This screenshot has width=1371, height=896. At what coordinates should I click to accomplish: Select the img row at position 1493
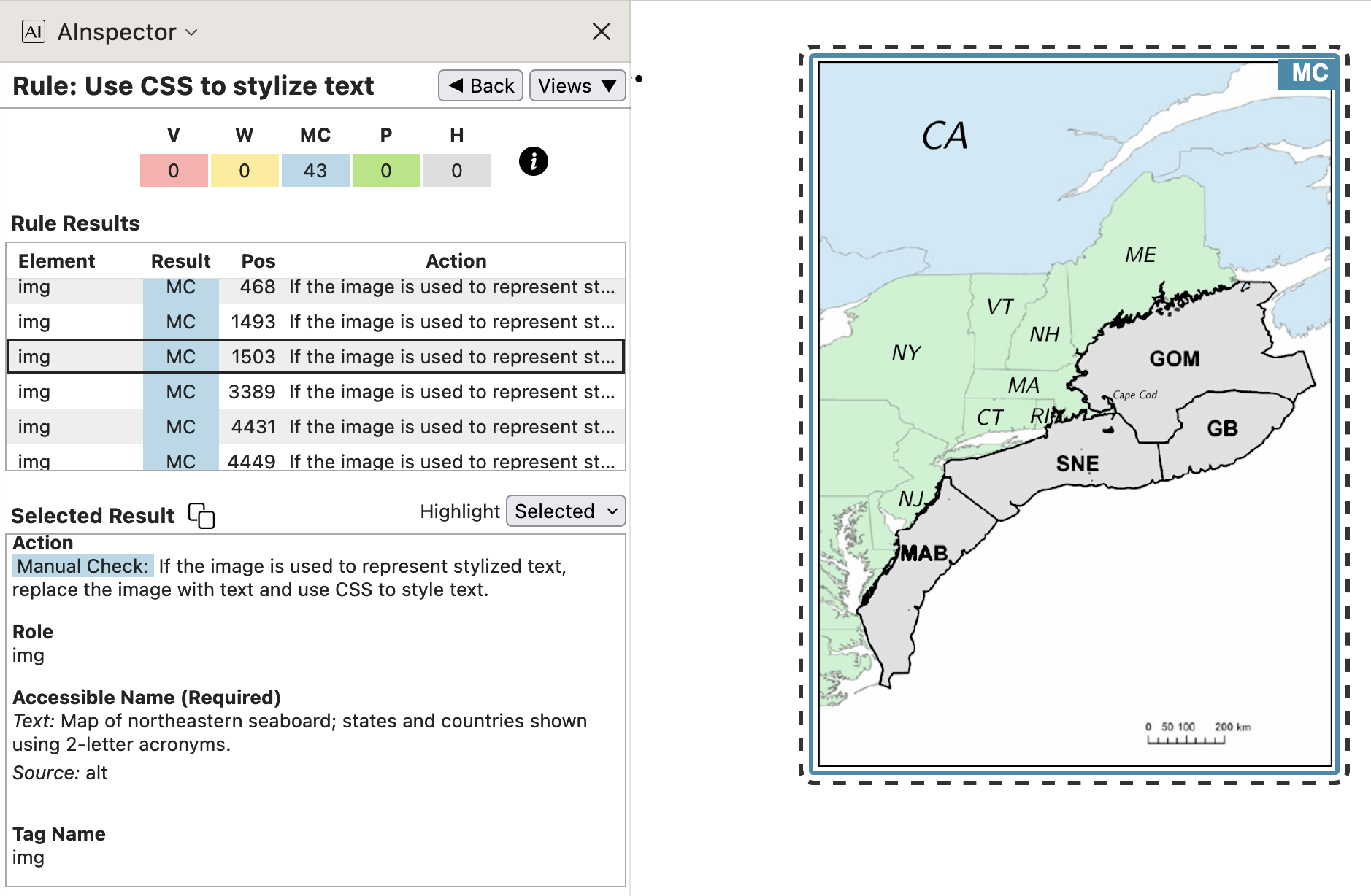point(315,322)
